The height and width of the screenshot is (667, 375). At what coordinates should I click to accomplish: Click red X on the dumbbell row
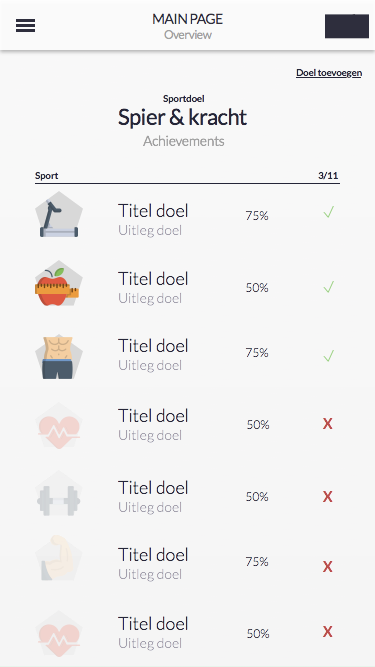click(327, 496)
